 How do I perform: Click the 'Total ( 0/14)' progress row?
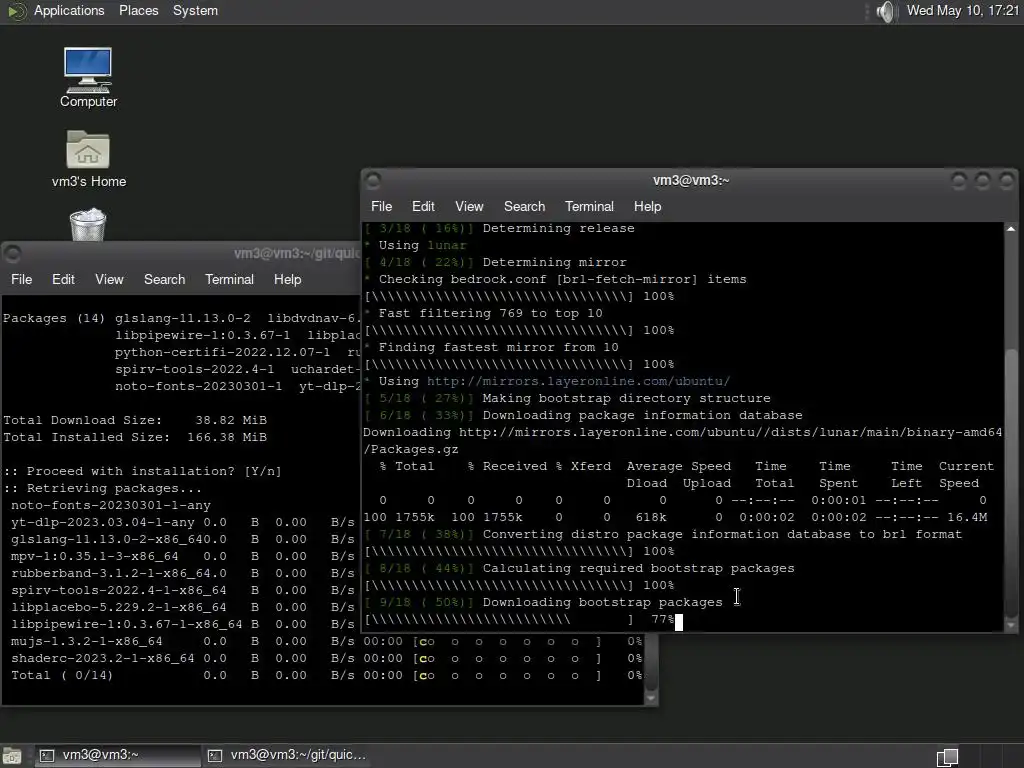point(327,675)
